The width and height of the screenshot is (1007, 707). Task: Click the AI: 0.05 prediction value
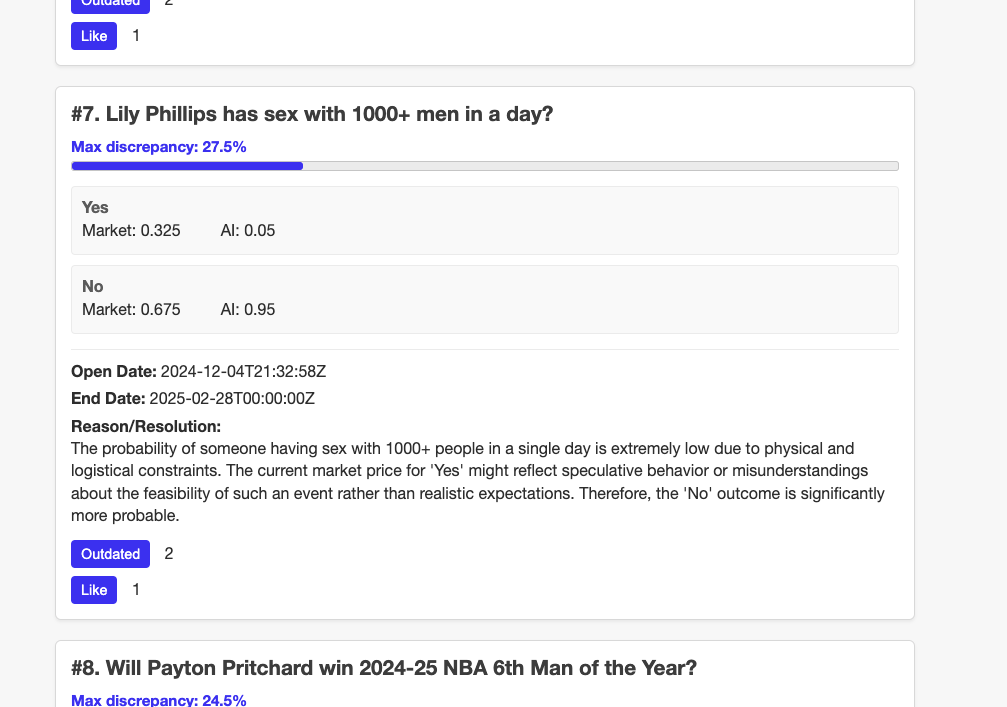(x=248, y=230)
